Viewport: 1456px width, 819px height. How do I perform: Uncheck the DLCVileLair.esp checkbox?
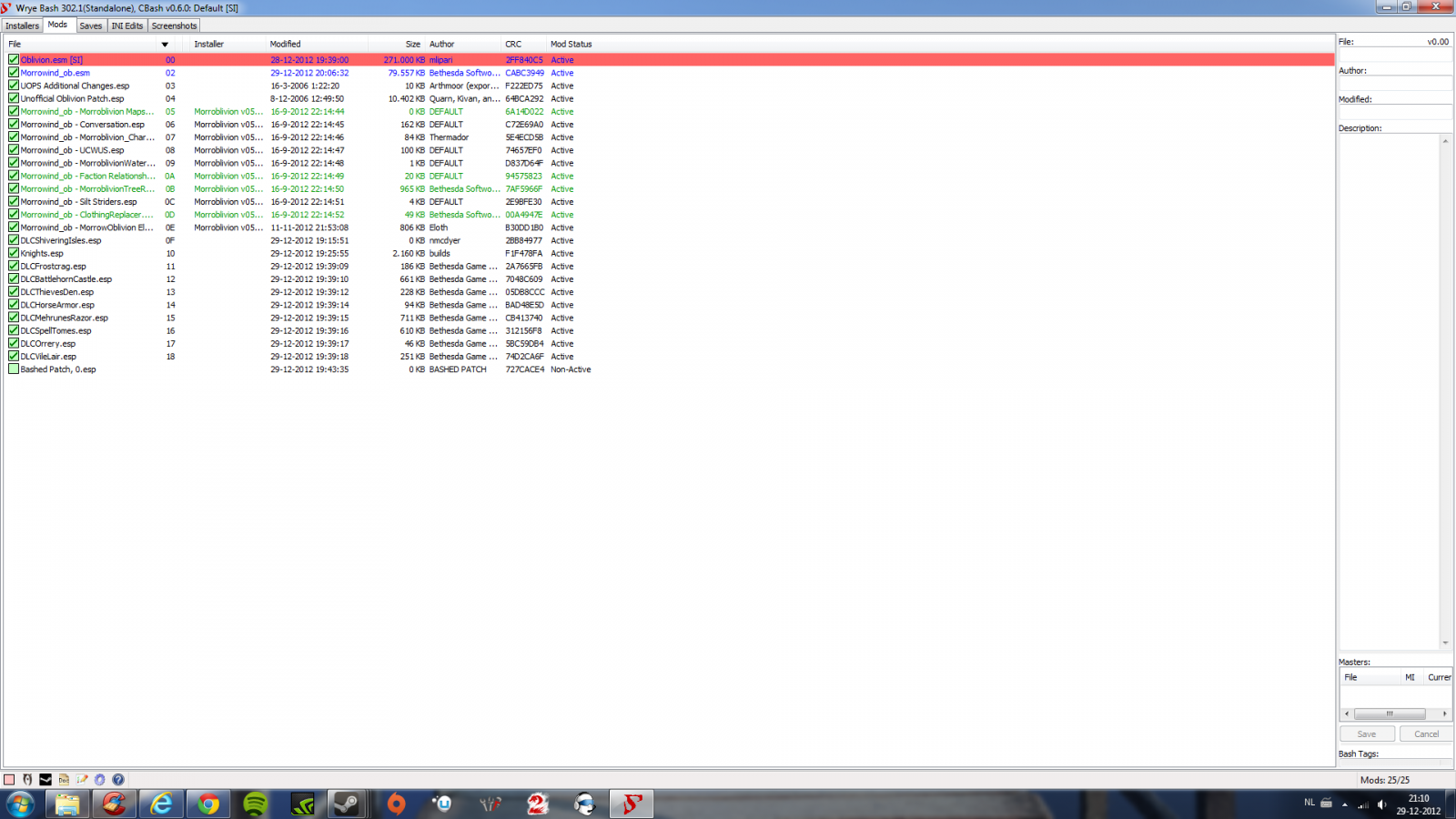point(14,357)
